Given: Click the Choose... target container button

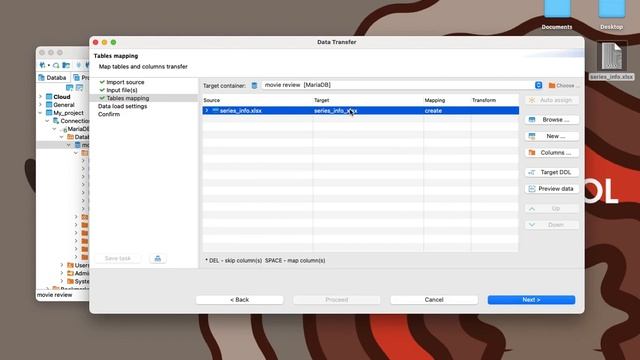Looking at the screenshot, I should click(x=564, y=85).
